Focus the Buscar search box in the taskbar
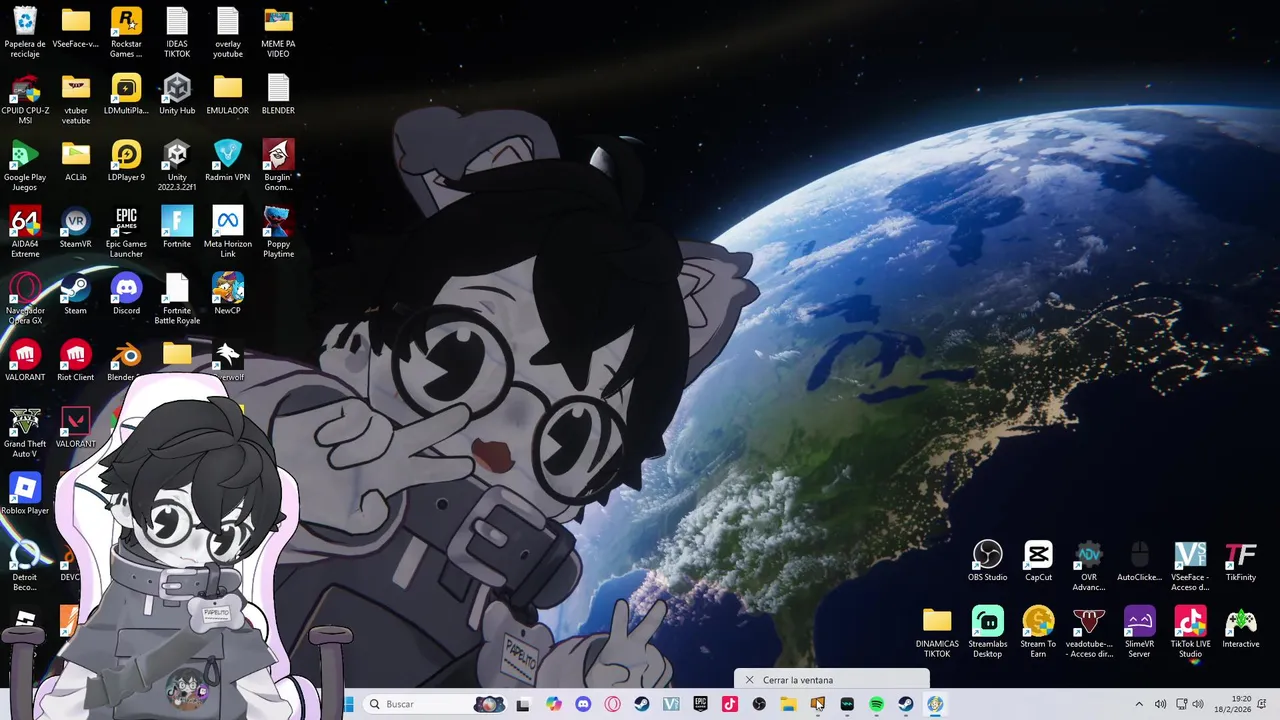Viewport: 1280px width, 720px height. (435, 704)
